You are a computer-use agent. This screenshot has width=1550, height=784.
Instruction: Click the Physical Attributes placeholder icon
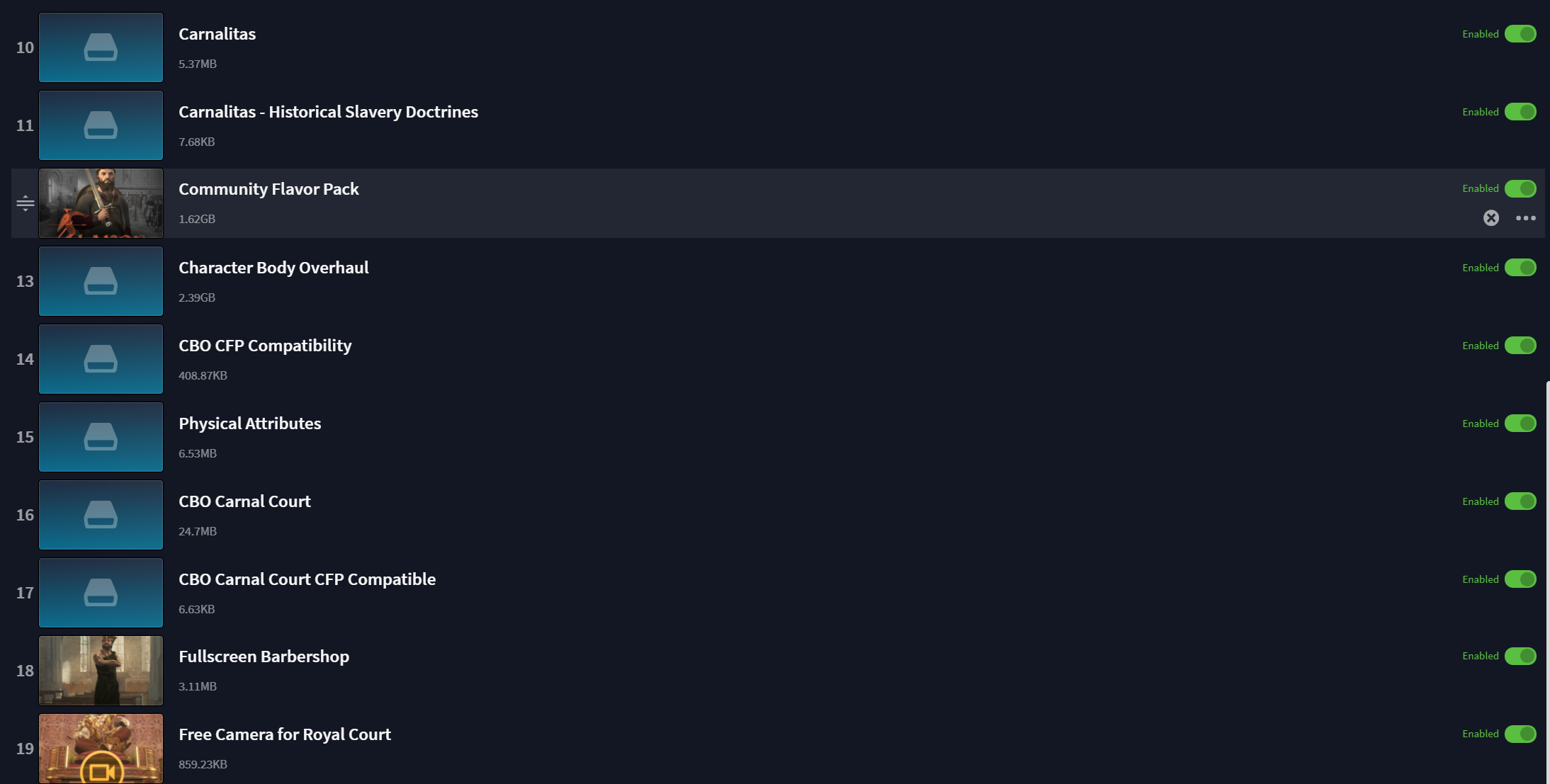[101, 437]
